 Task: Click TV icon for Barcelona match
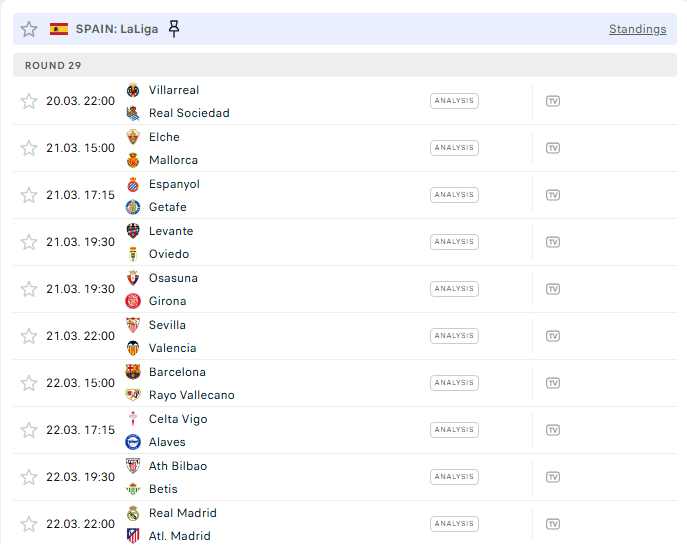click(552, 383)
